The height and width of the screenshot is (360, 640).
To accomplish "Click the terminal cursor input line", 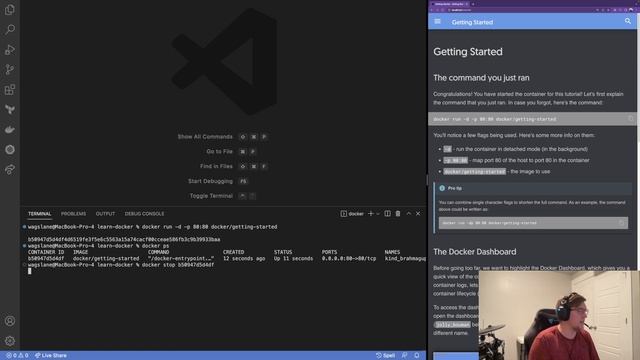I will pyautogui.click(x=29, y=271).
